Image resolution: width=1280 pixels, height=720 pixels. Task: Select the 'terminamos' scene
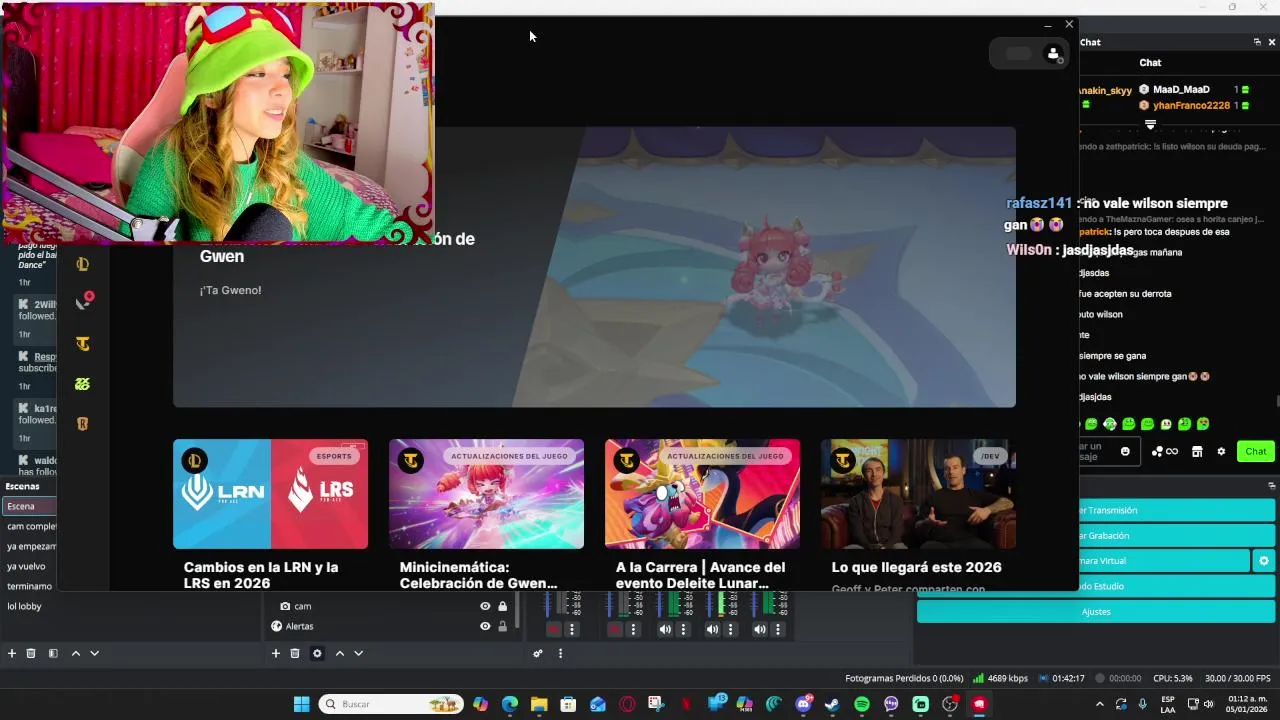[29, 586]
